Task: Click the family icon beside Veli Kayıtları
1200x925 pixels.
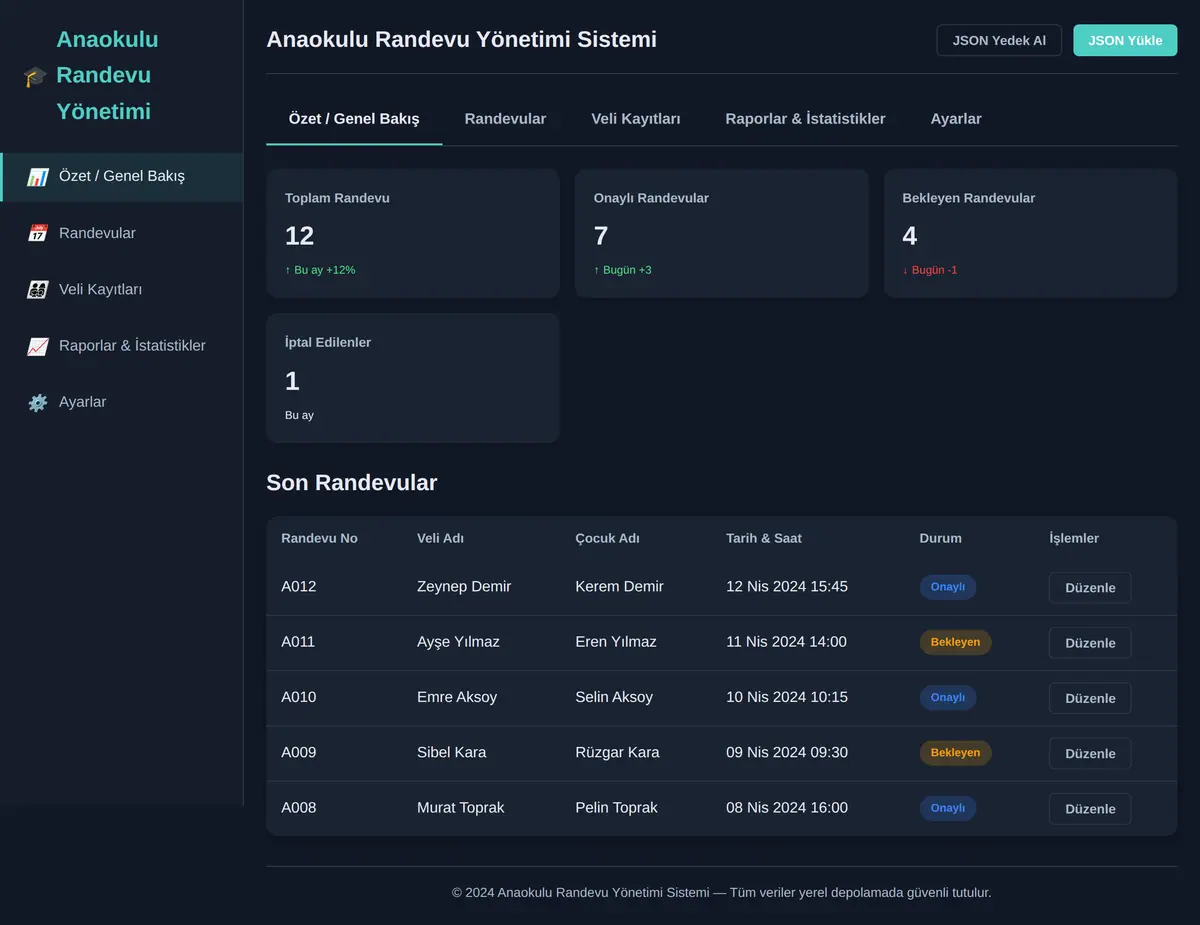Action: (38, 290)
